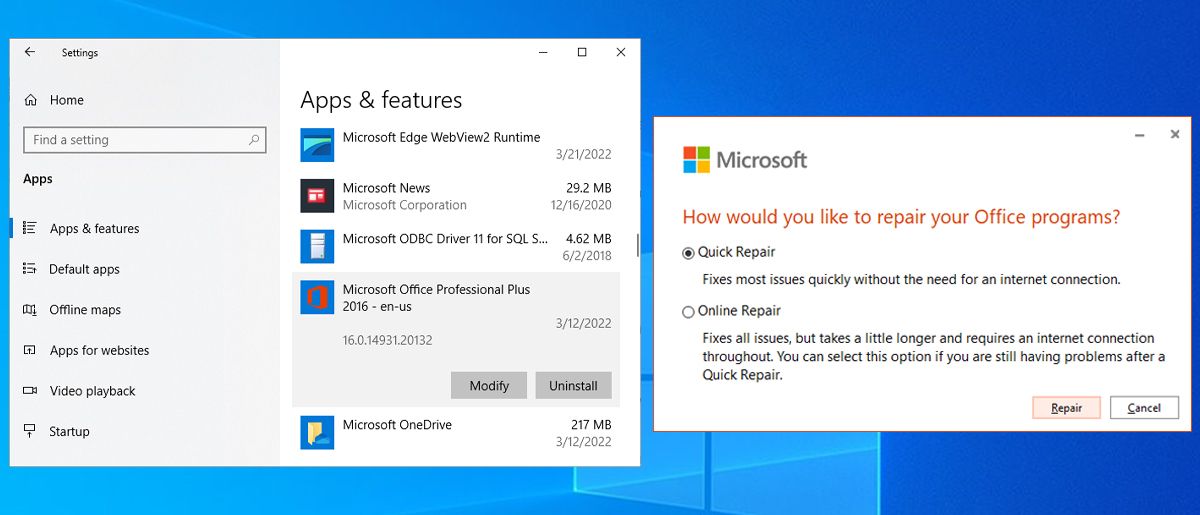Click the Microsoft Edge WebView2 Runtime icon
Viewport: 1200px width, 515px height.
317,145
